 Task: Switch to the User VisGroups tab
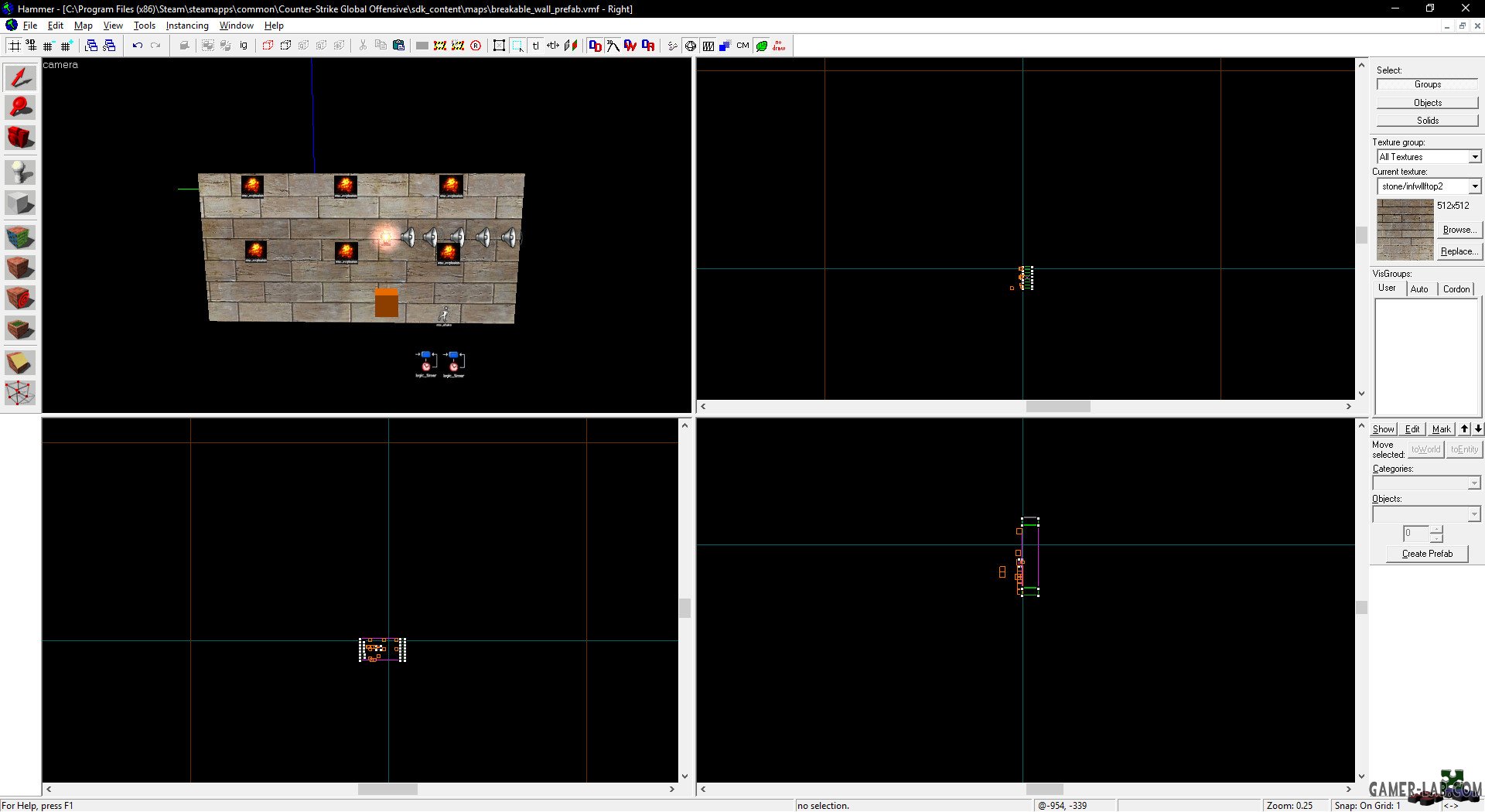(x=1387, y=288)
